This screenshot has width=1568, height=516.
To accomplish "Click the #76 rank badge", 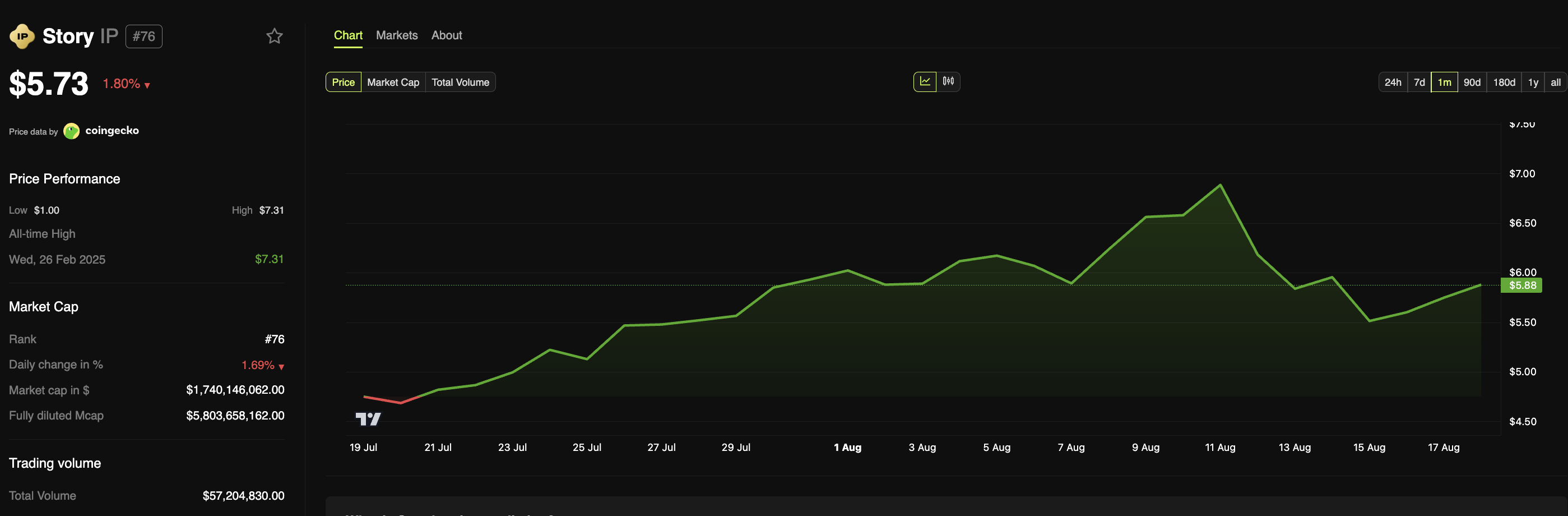I will [143, 36].
